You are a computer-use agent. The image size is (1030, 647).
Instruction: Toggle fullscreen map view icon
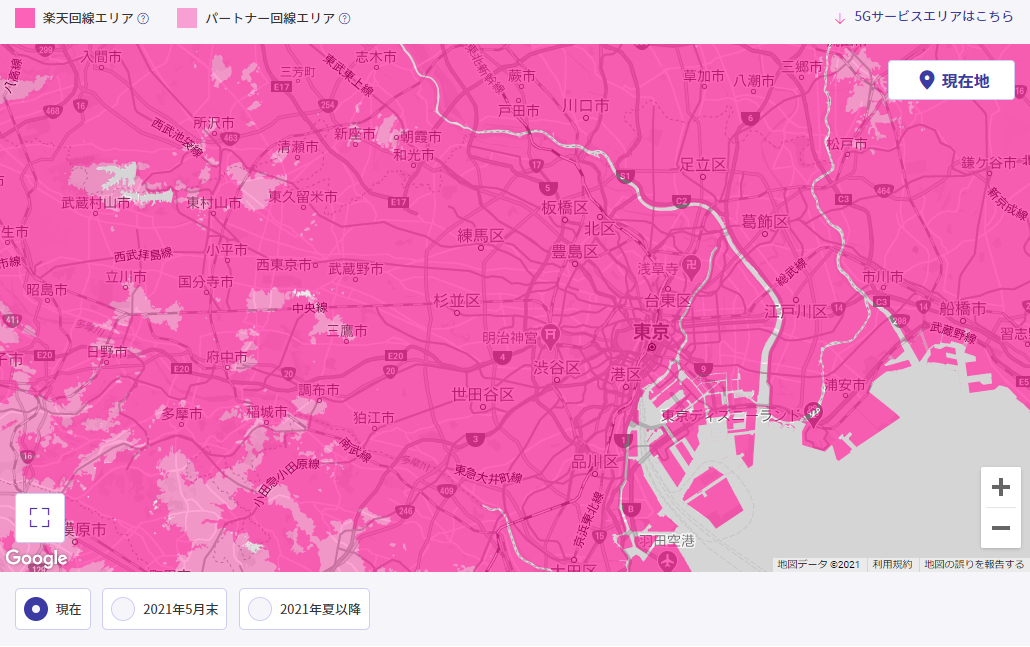click(39, 518)
